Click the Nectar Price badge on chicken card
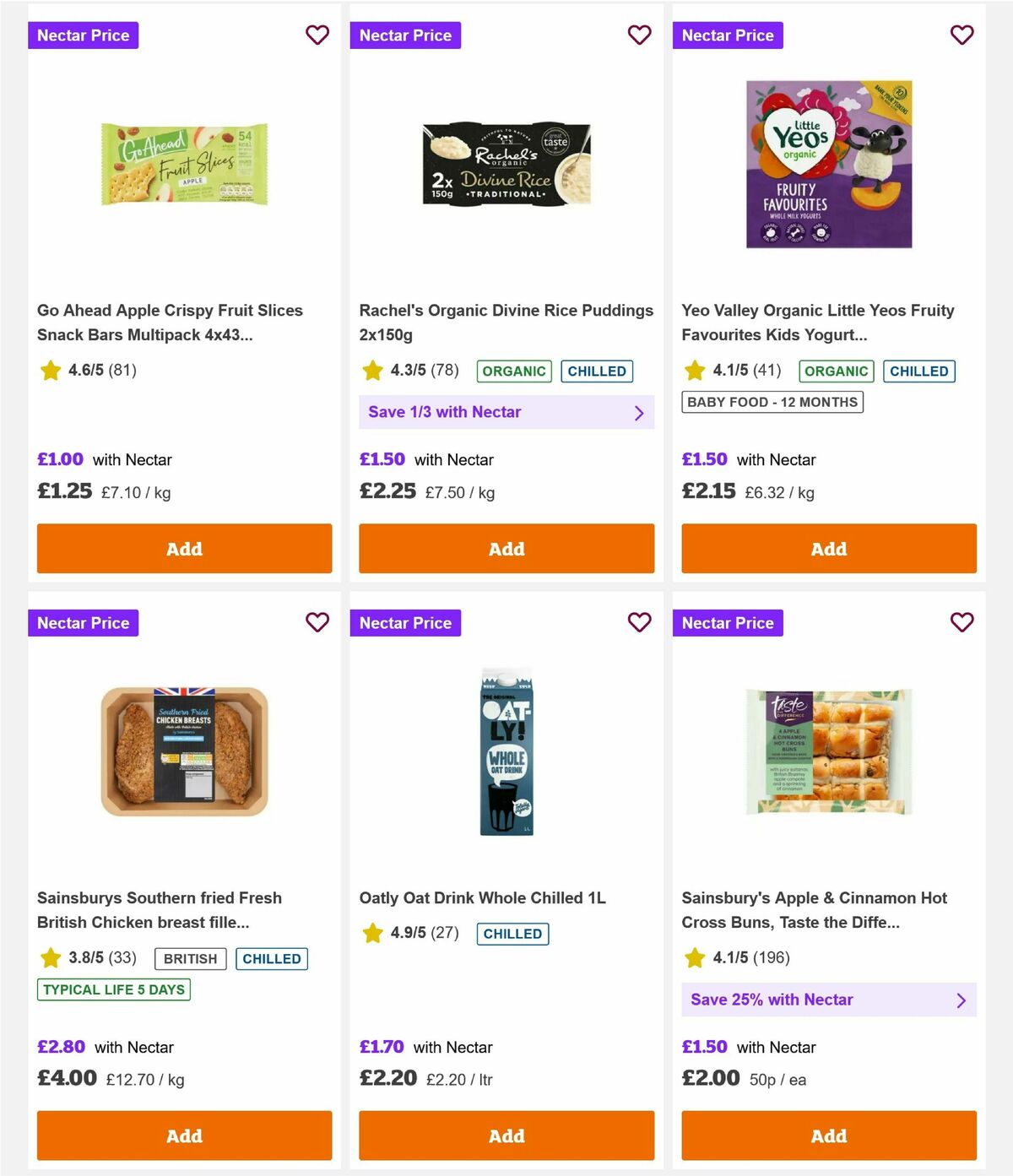Viewport: 1013px width, 1176px height. 83,623
